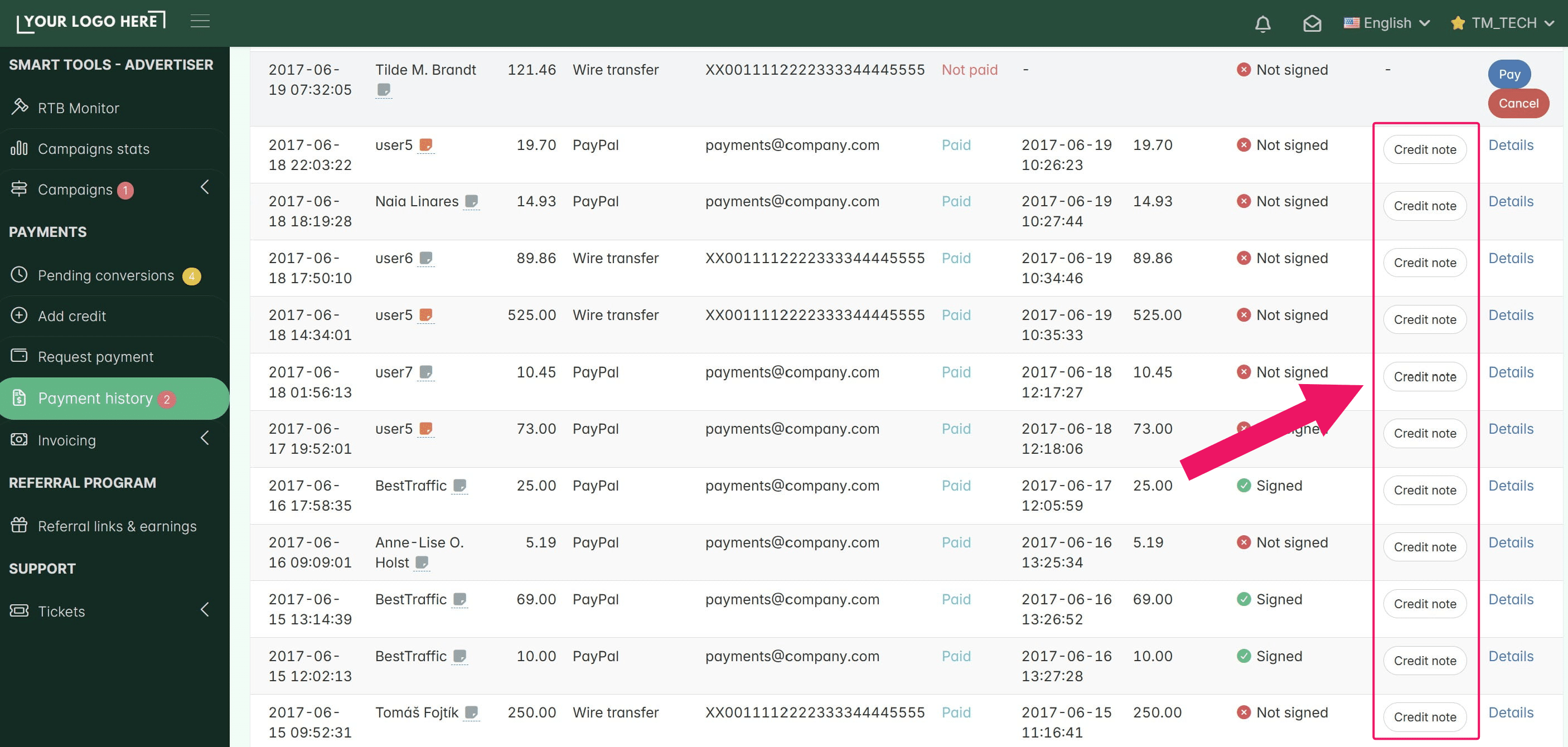The width and height of the screenshot is (1568, 747).
Task: Click the Payment history document icon
Action: point(20,398)
